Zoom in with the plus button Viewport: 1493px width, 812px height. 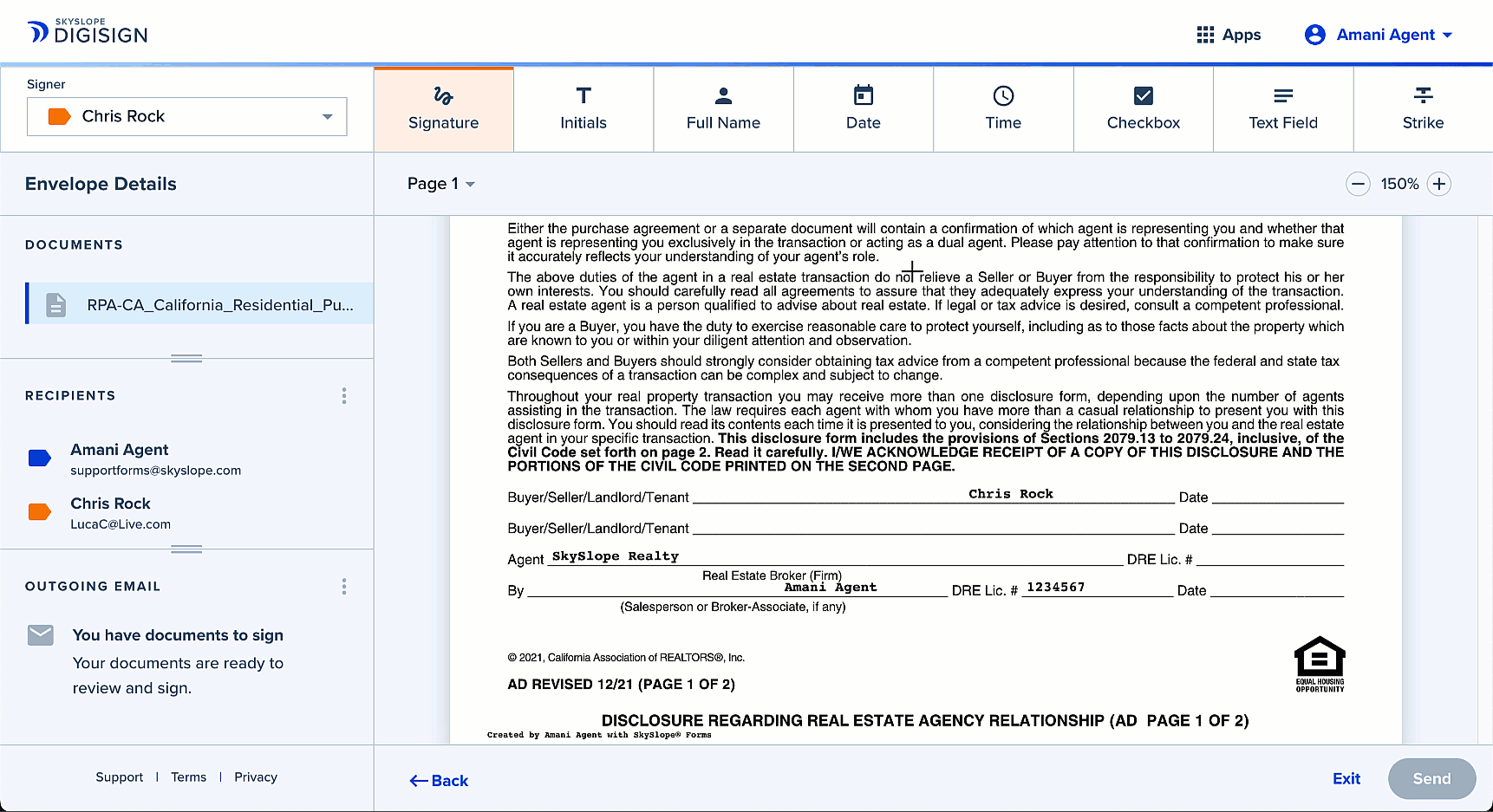coord(1439,184)
